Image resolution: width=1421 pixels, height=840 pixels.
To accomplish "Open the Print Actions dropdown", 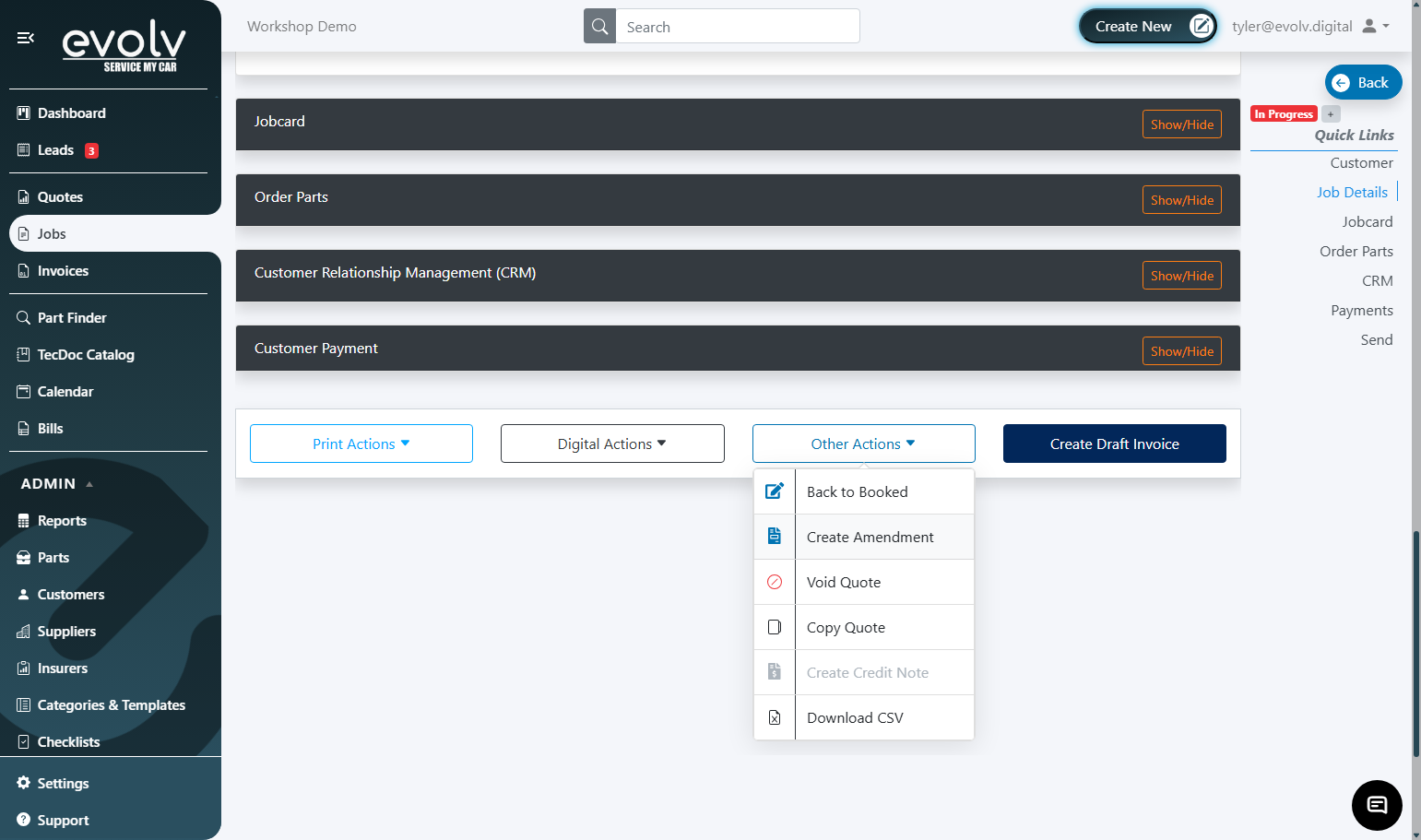I will point(361,444).
